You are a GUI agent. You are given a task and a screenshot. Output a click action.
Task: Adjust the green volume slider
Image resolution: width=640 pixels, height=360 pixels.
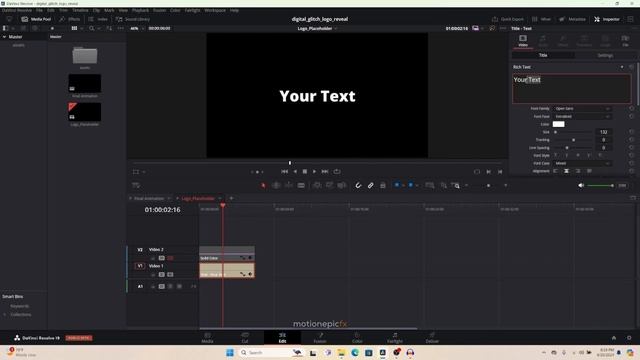pos(600,186)
